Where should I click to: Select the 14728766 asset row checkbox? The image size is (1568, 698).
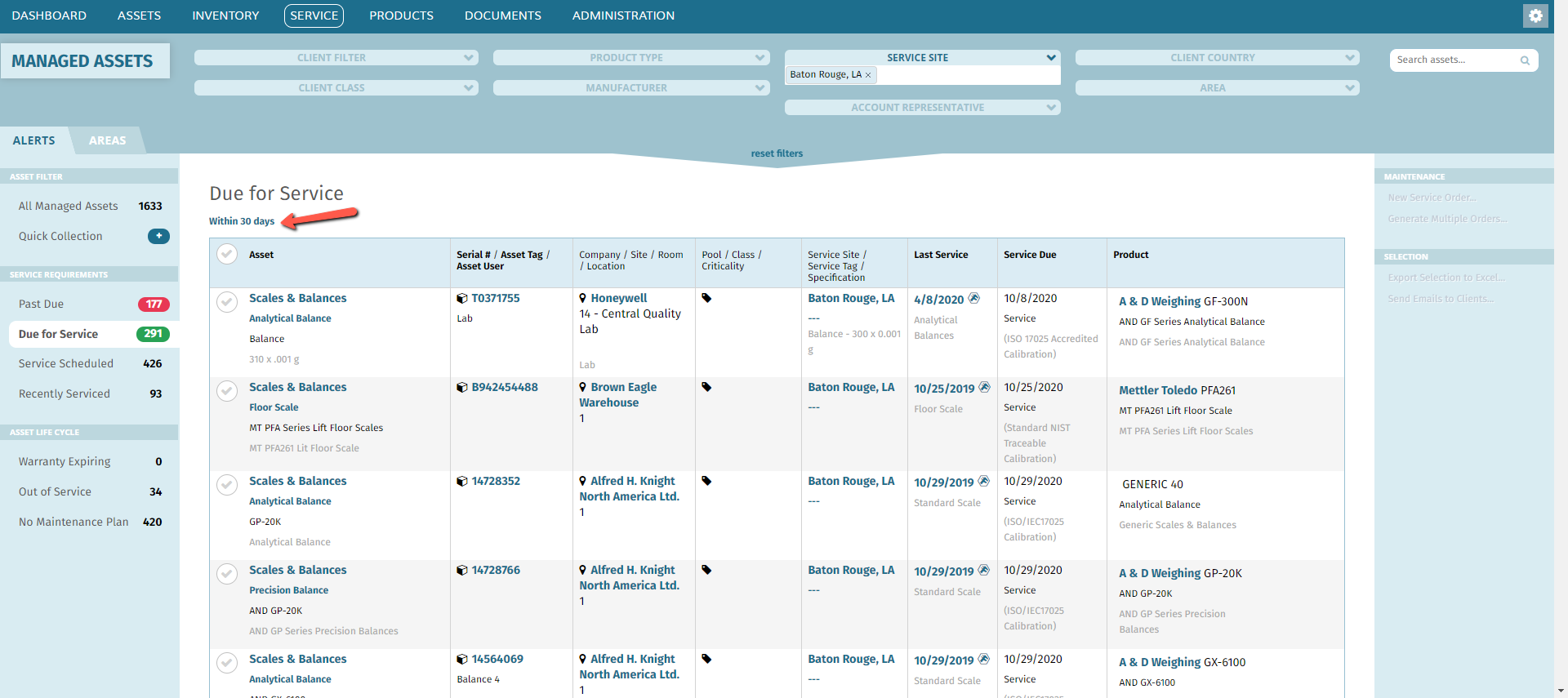point(227,574)
